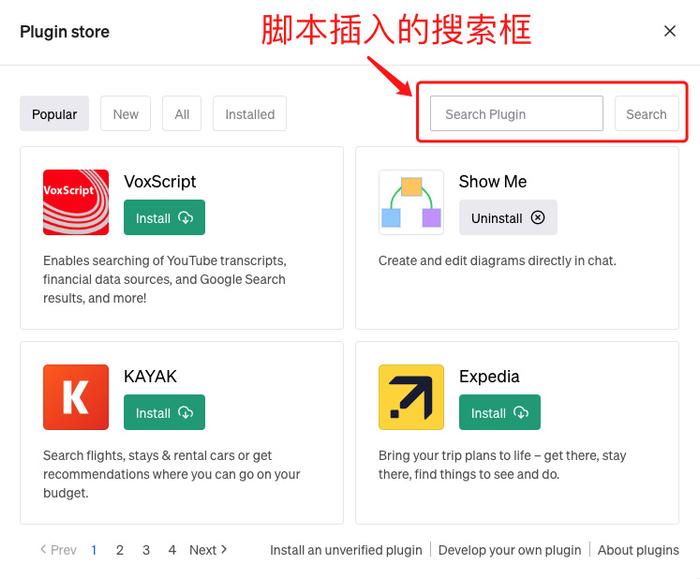Switch to the All tab

[x=182, y=114]
